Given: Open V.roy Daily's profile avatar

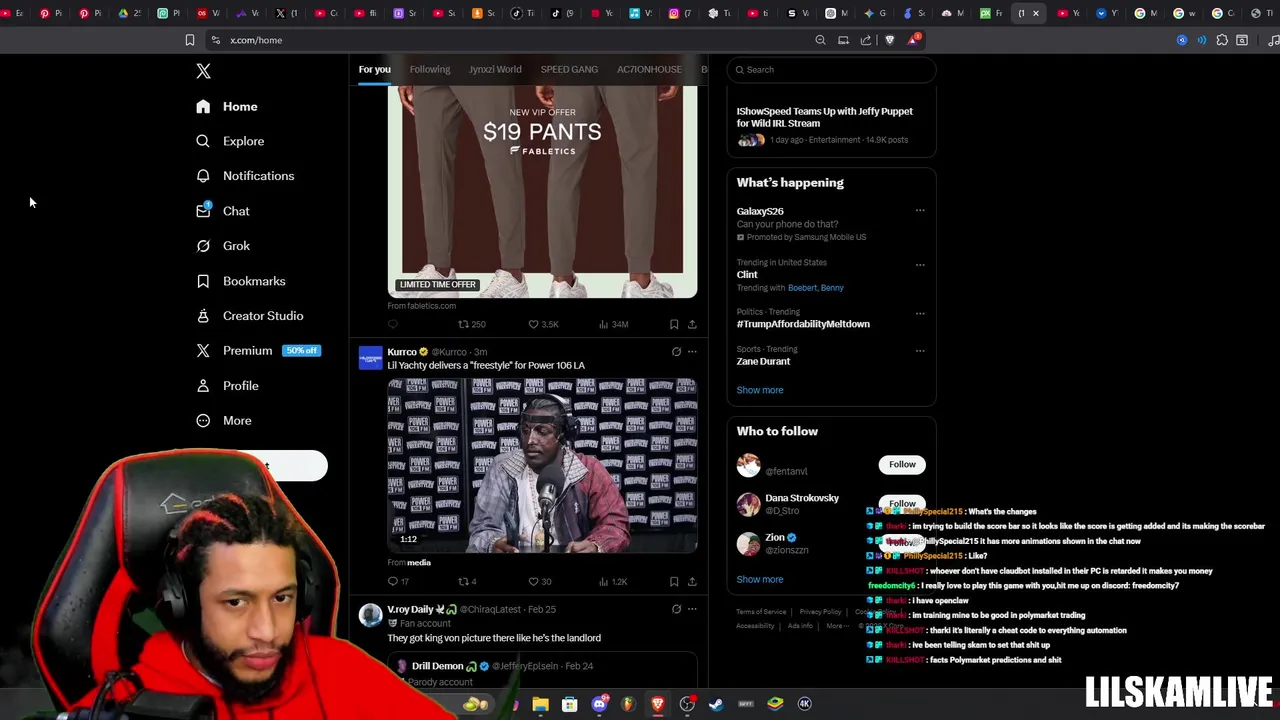Looking at the screenshot, I should 370,615.
